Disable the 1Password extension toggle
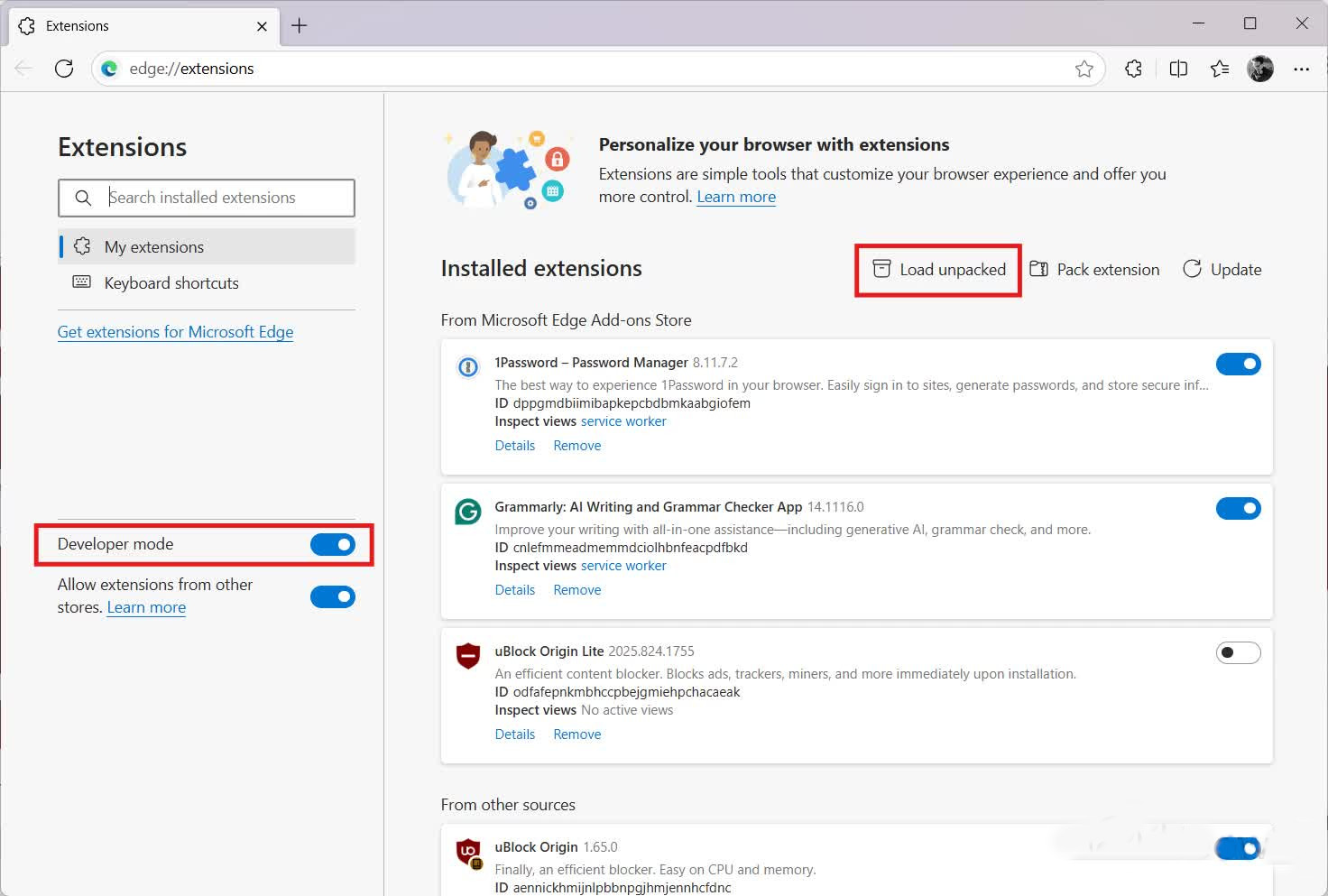This screenshot has height=896, width=1328. [1239, 364]
